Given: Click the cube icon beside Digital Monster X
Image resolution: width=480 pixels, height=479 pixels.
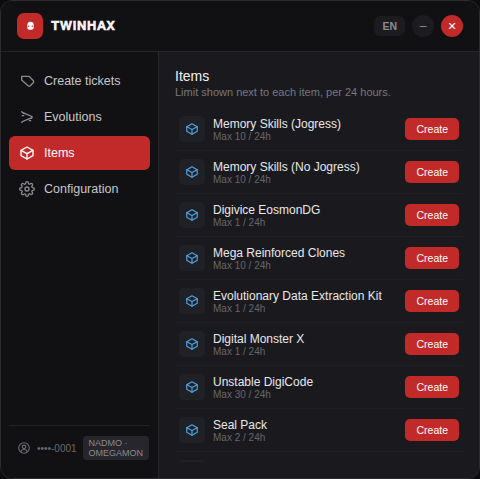Looking at the screenshot, I should (192, 344).
